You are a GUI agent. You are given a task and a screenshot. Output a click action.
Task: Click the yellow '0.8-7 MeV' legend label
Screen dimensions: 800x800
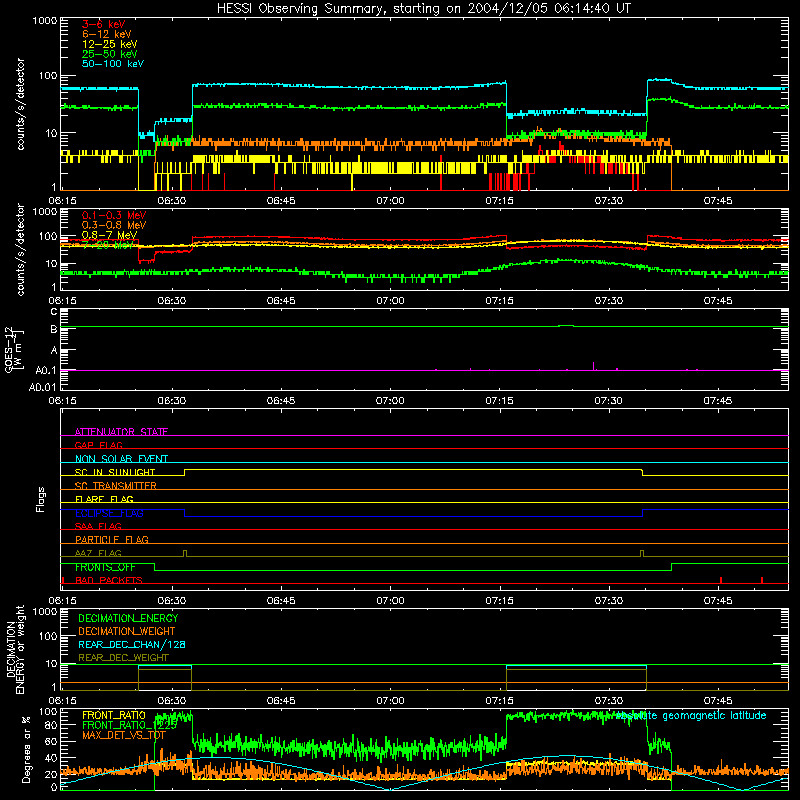[x=109, y=235]
